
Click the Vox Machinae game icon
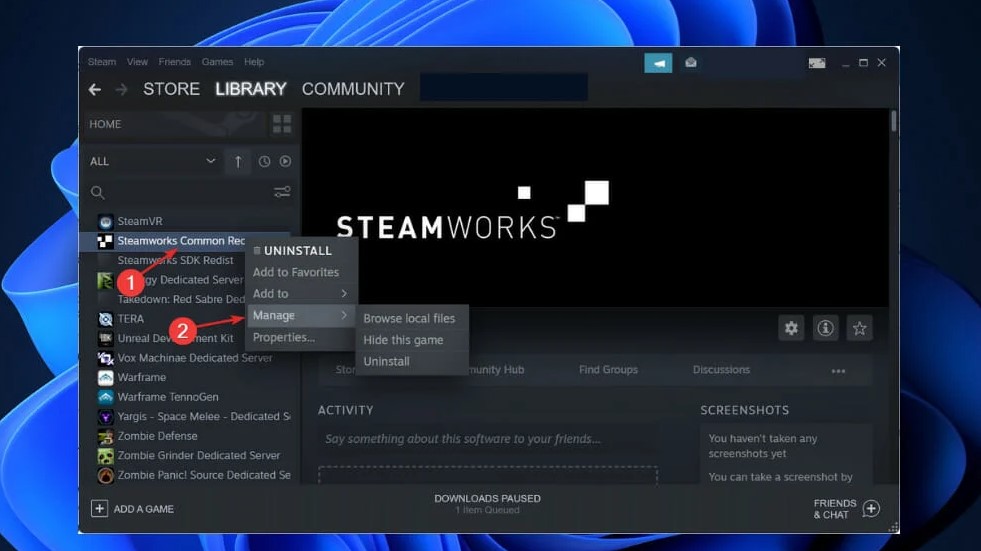click(105, 358)
